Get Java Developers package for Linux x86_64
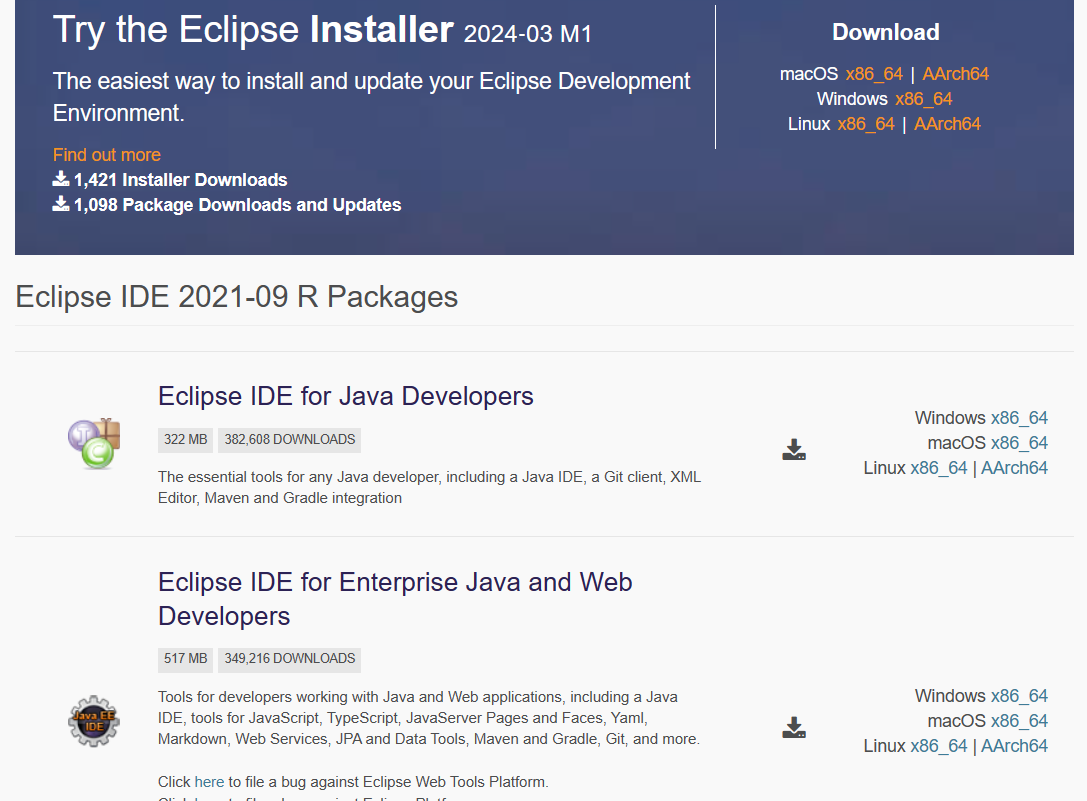 click(x=939, y=468)
